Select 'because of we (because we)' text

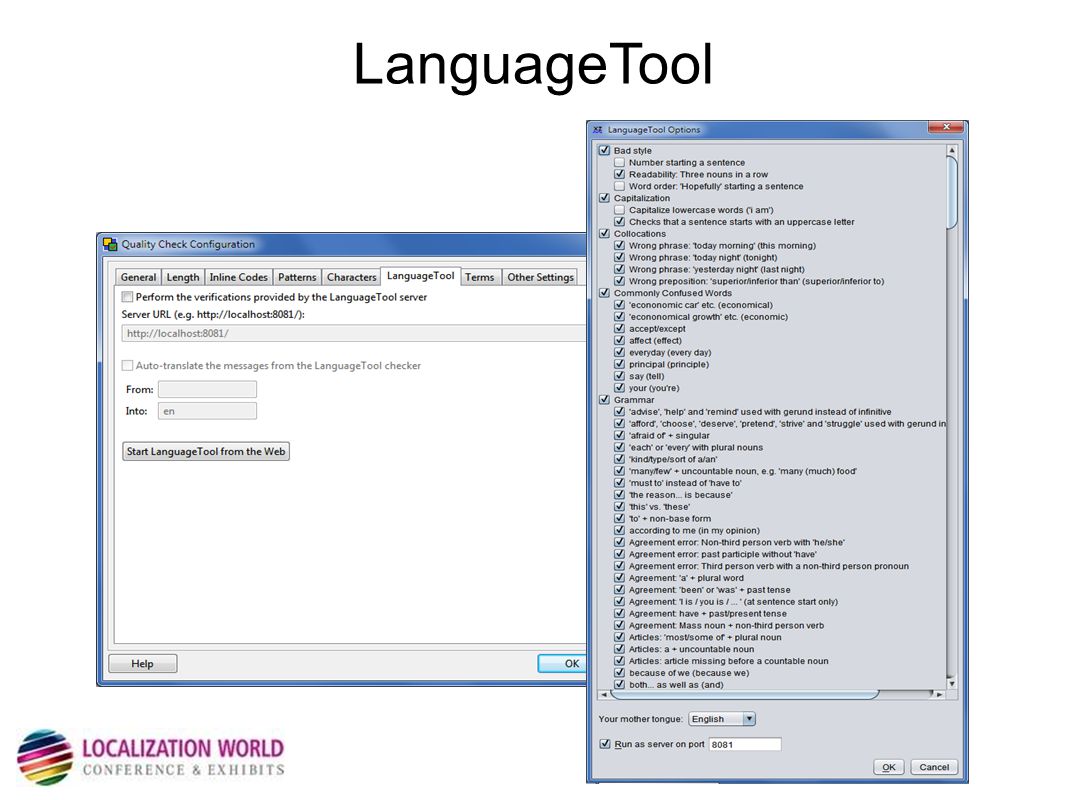coord(689,673)
